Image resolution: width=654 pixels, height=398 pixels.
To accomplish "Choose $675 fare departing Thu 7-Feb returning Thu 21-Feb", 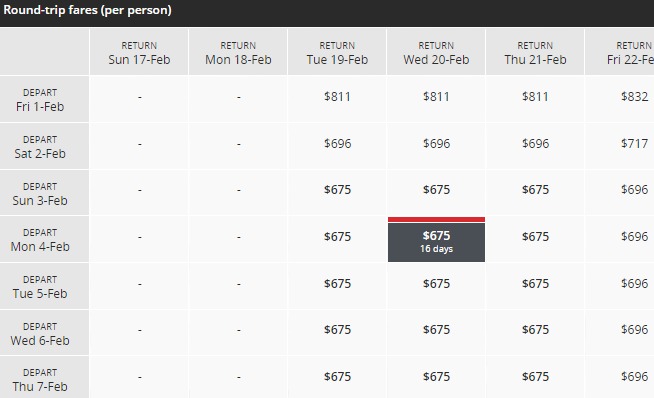I will 535,377.
